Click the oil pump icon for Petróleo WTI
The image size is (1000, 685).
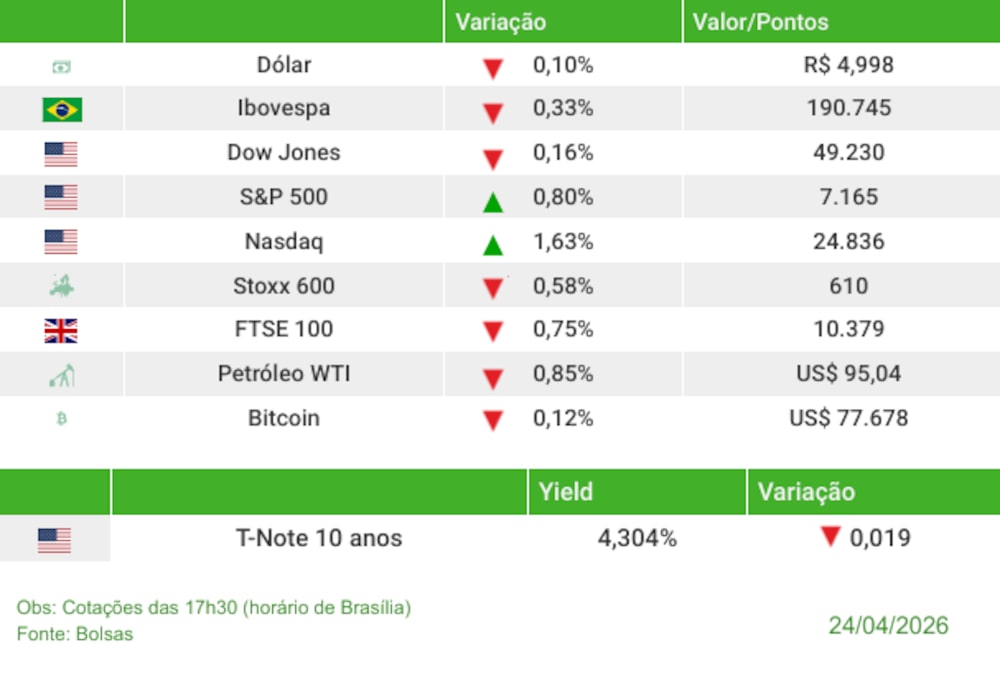[62, 376]
